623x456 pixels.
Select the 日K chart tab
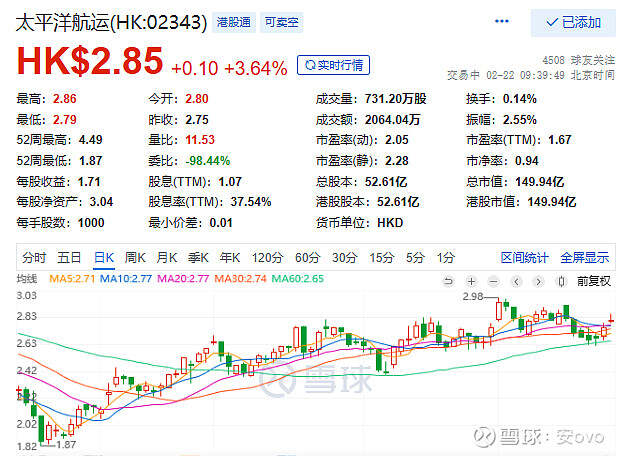pyautogui.click(x=104, y=258)
